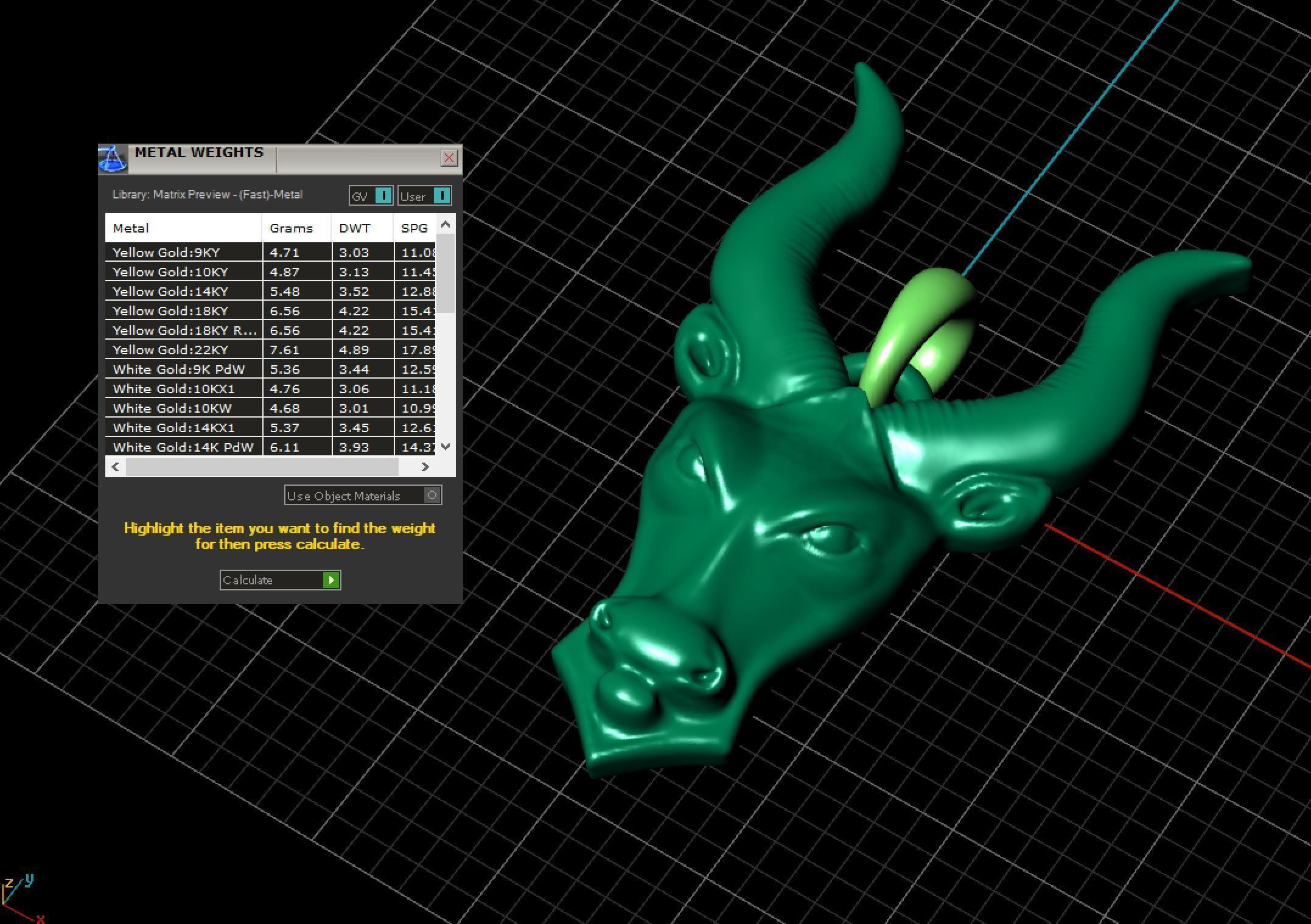
Task: Click the SPG column header
Action: coord(415,228)
